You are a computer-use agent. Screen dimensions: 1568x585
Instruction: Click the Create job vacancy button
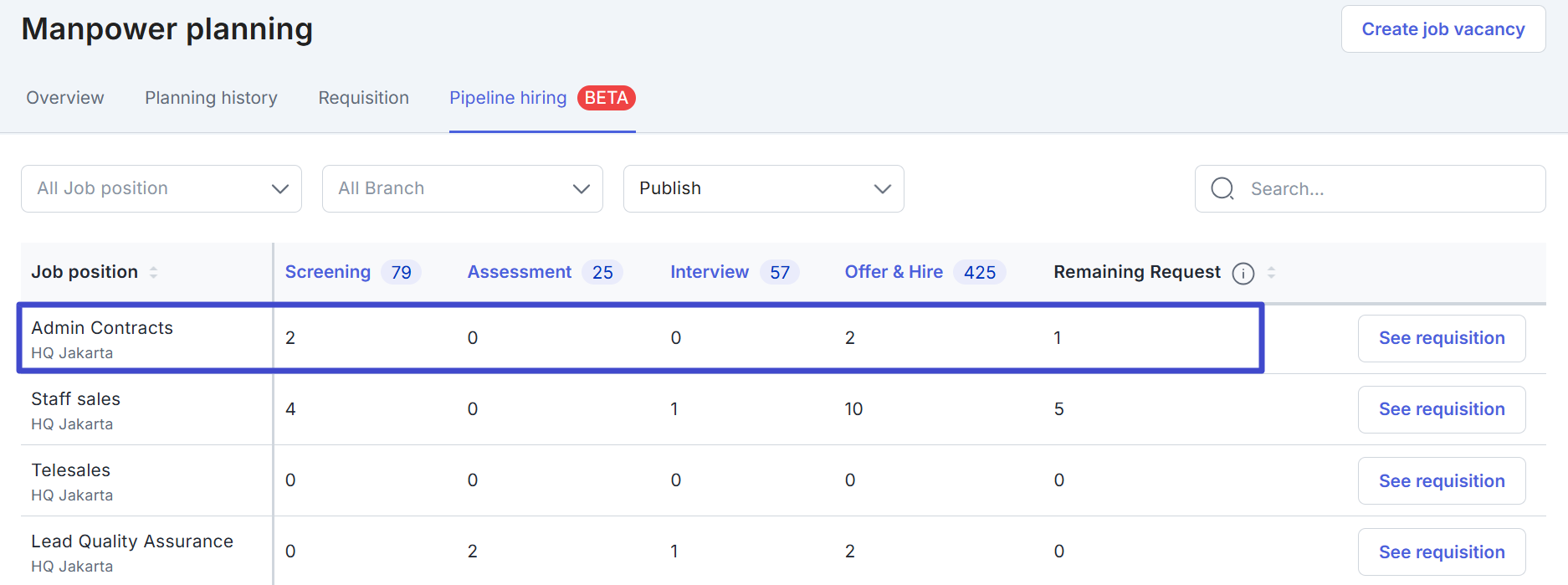(x=1442, y=29)
